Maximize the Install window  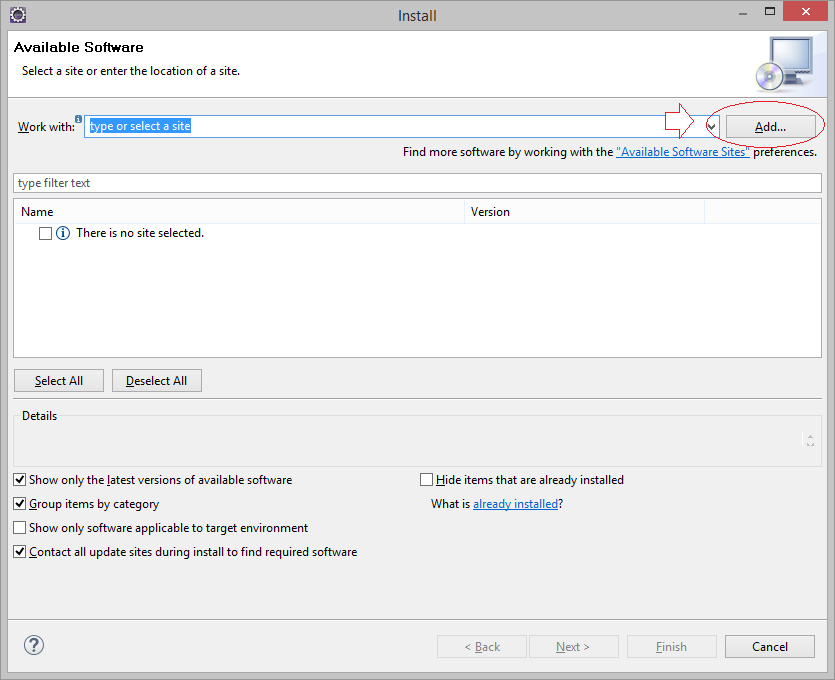coord(769,12)
